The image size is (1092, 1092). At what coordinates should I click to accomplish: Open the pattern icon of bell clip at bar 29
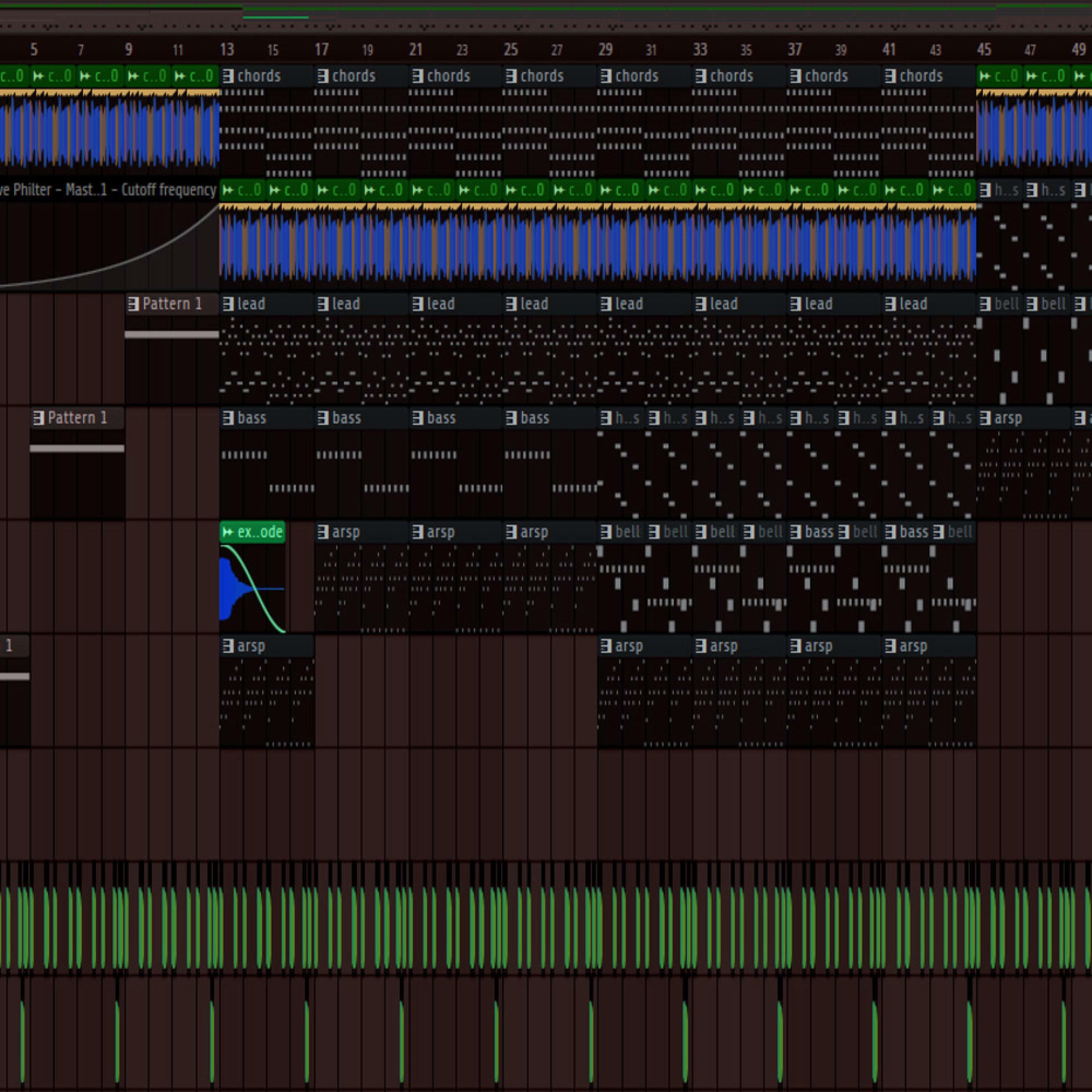[606, 532]
